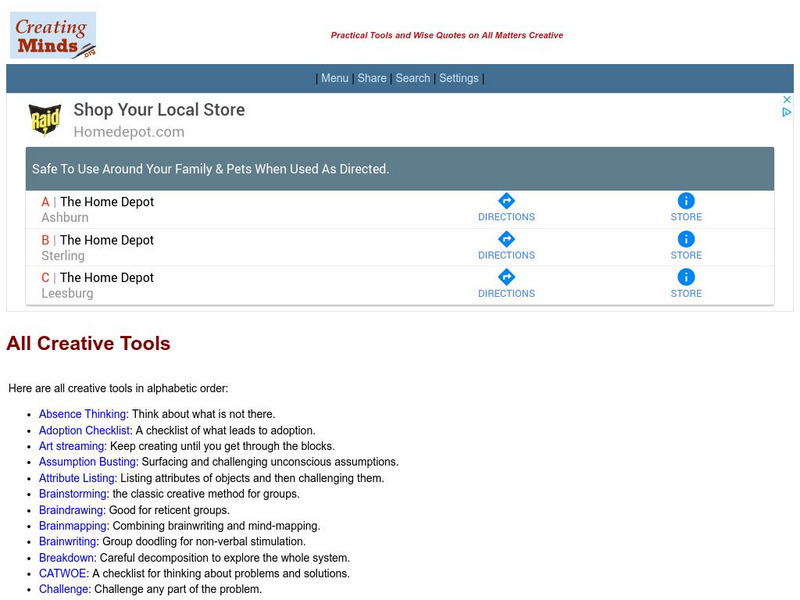Click the Ashburn location text
Screen dimensions: 800x600
point(65,218)
